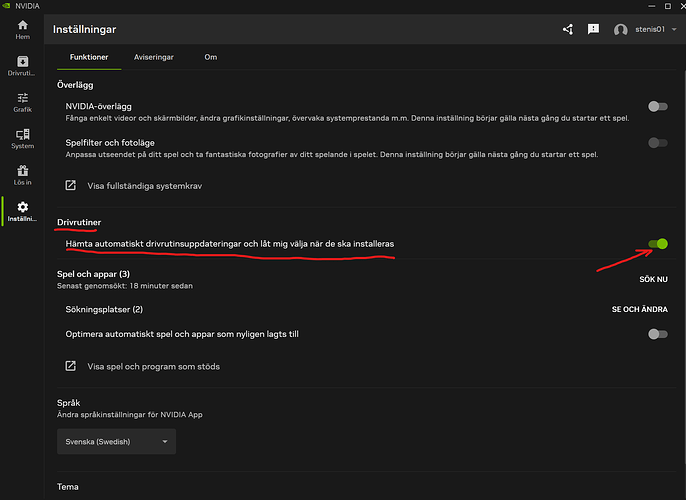Click the Spel och appar (3) heading
Screen dimensions: 686x500
[x=93, y=274]
